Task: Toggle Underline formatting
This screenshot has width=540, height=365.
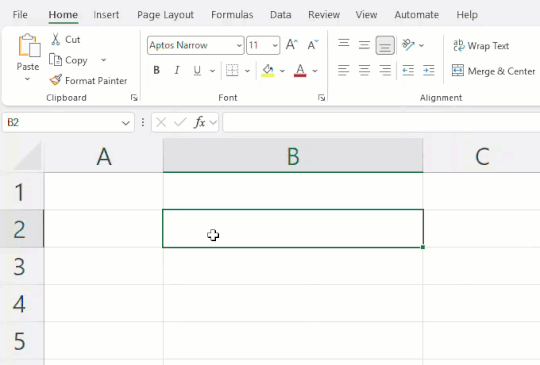Action: (197, 70)
